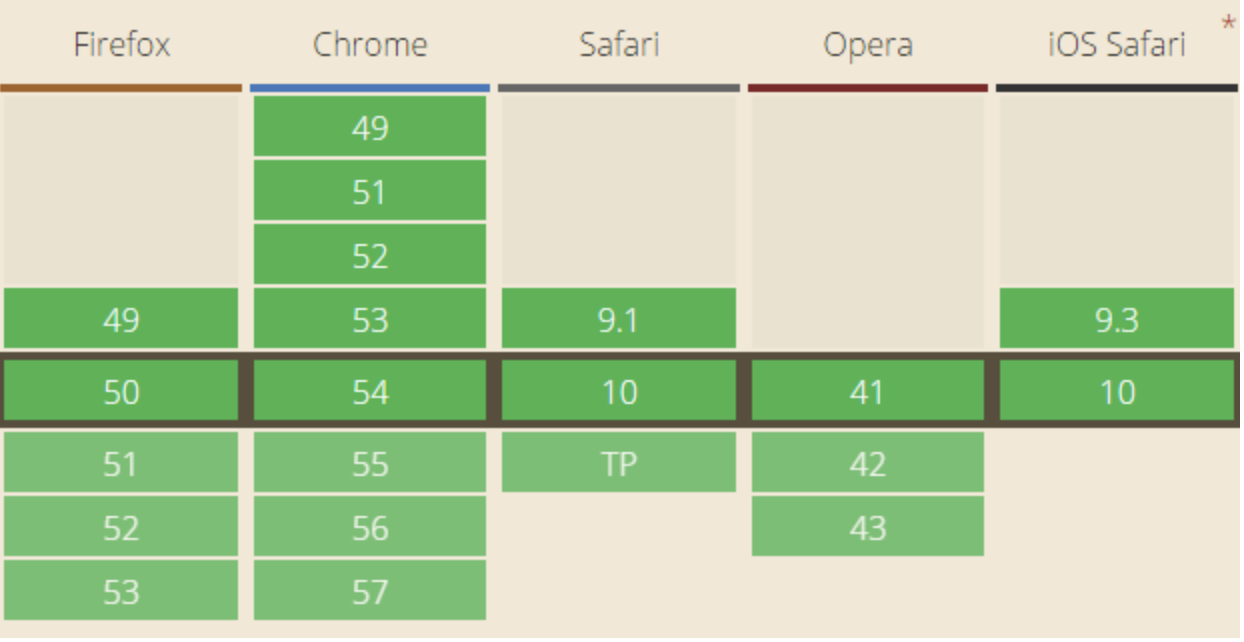This screenshot has width=1244, height=642.
Task: Select the Chrome 57 version cell
Action: click(370, 592)
